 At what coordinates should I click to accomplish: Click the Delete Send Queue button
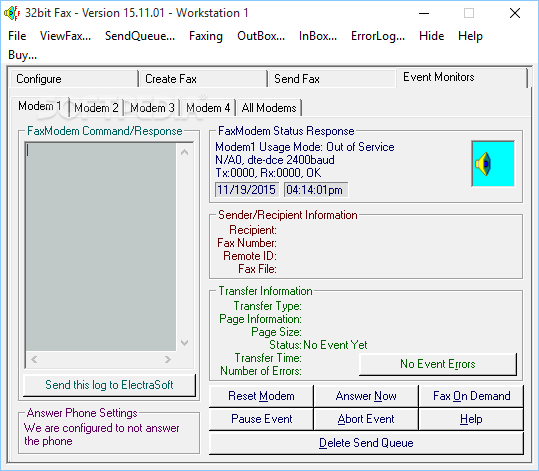point(366,443)
